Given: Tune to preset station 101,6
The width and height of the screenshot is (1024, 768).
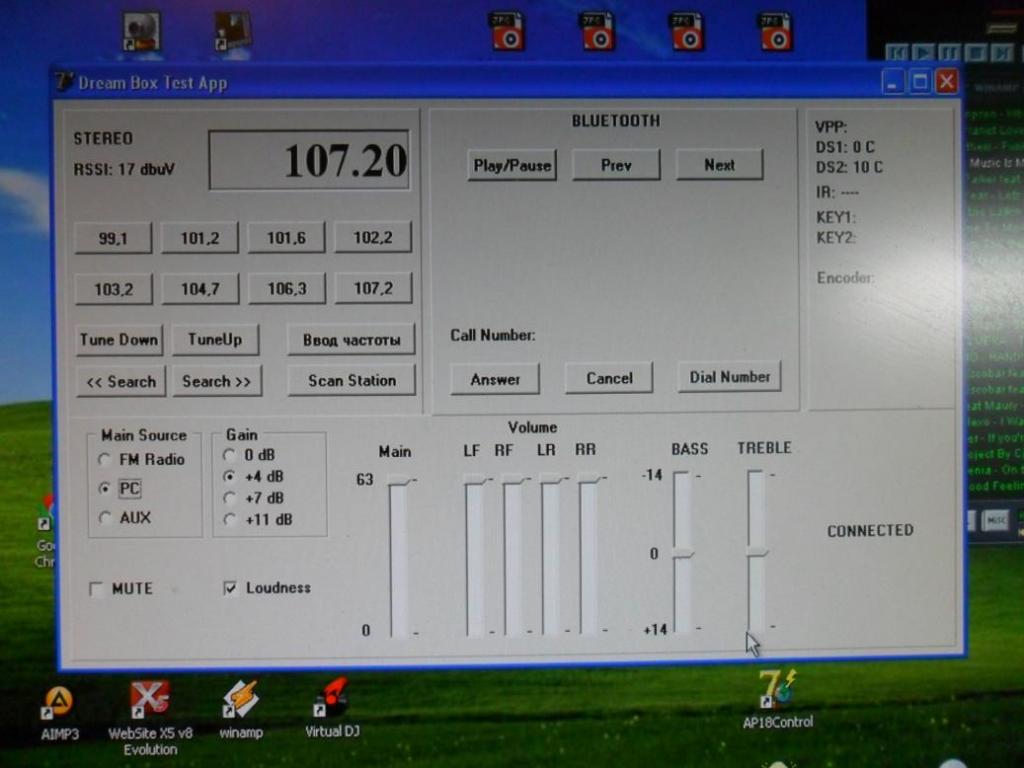Looking at the screenshot, I should (286, 237).
